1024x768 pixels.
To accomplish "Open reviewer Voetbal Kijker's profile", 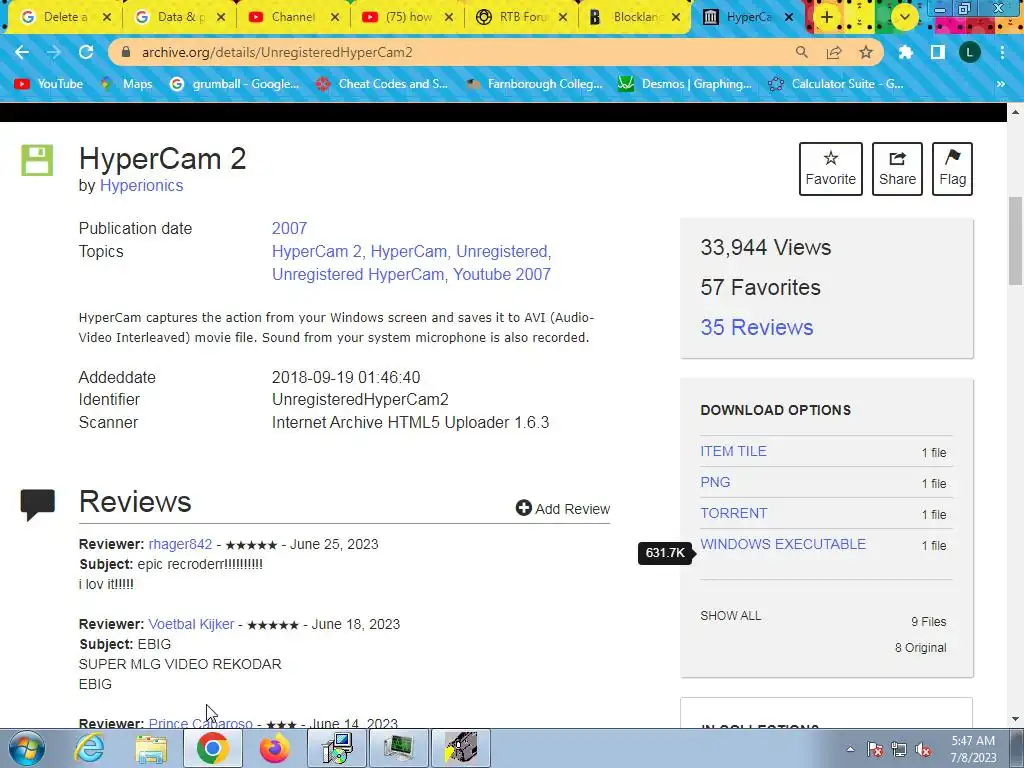I will pyautogui.click(x=191, y=624).
